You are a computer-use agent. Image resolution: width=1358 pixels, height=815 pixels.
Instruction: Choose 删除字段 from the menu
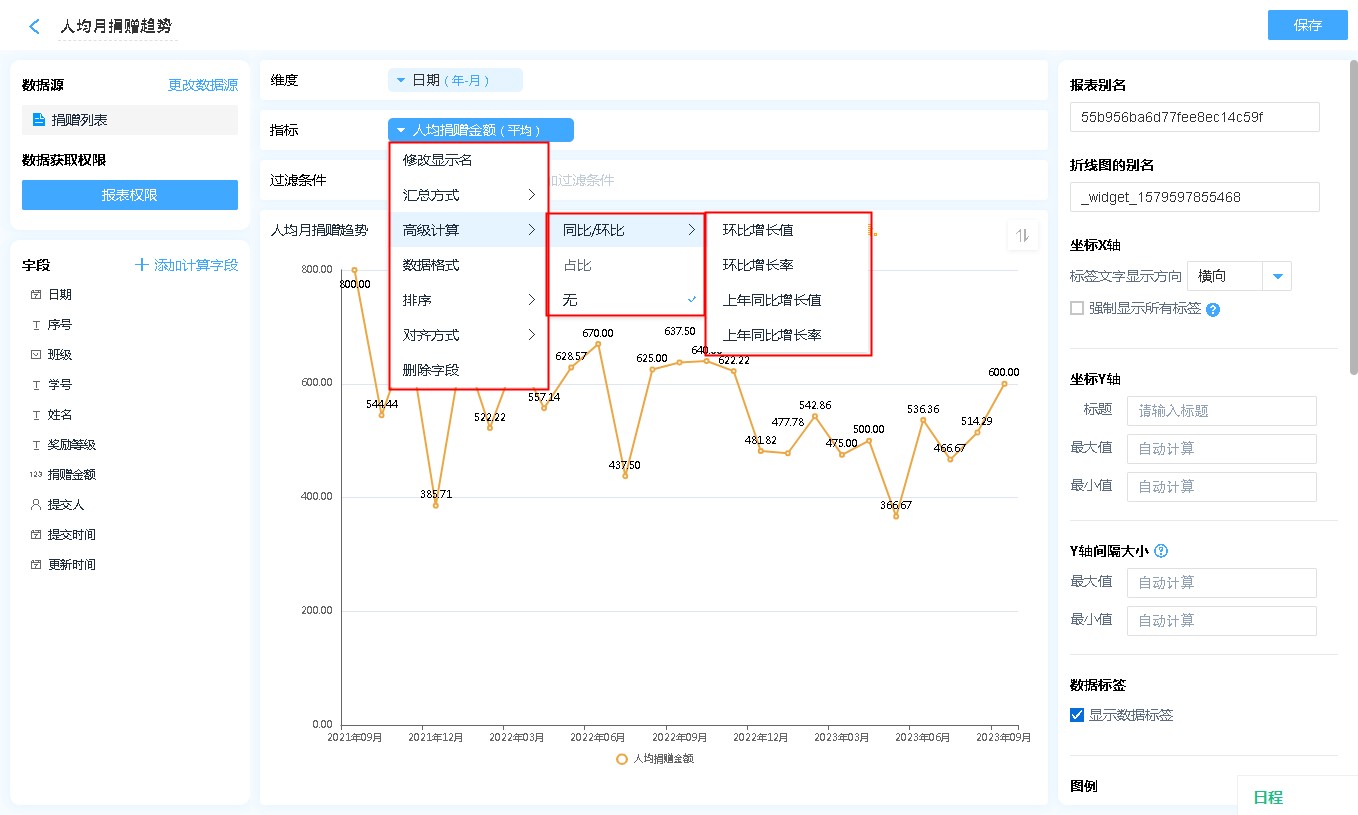431,370
